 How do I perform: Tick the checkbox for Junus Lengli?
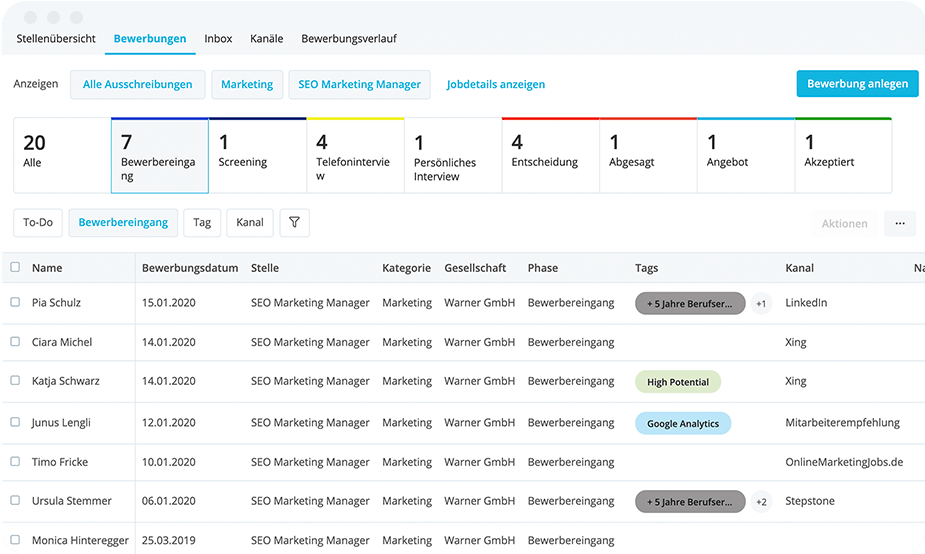click(15, 422)
